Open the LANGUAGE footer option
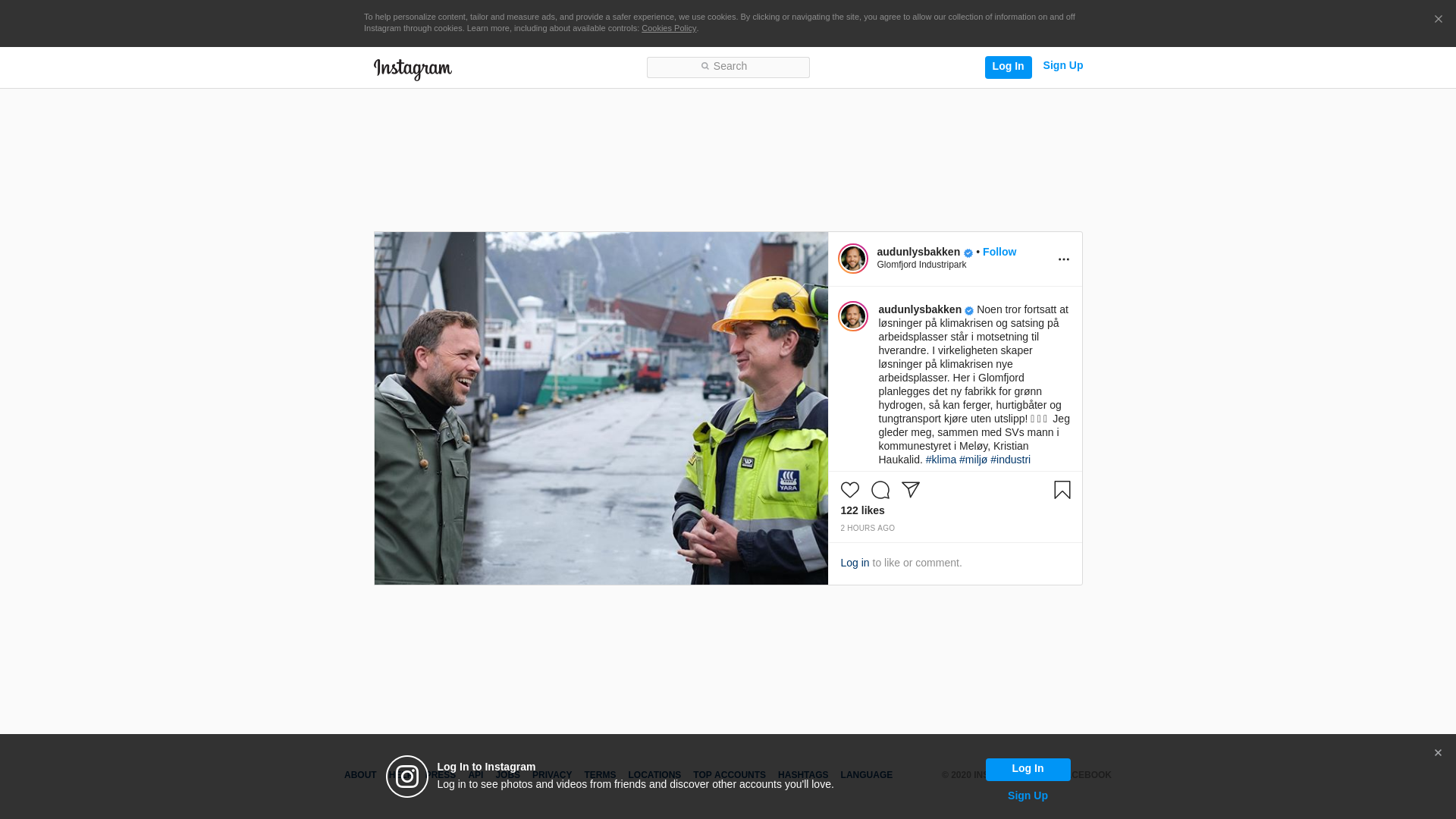1456x819 pixels. pyautogui.click(x=866, y=775)
